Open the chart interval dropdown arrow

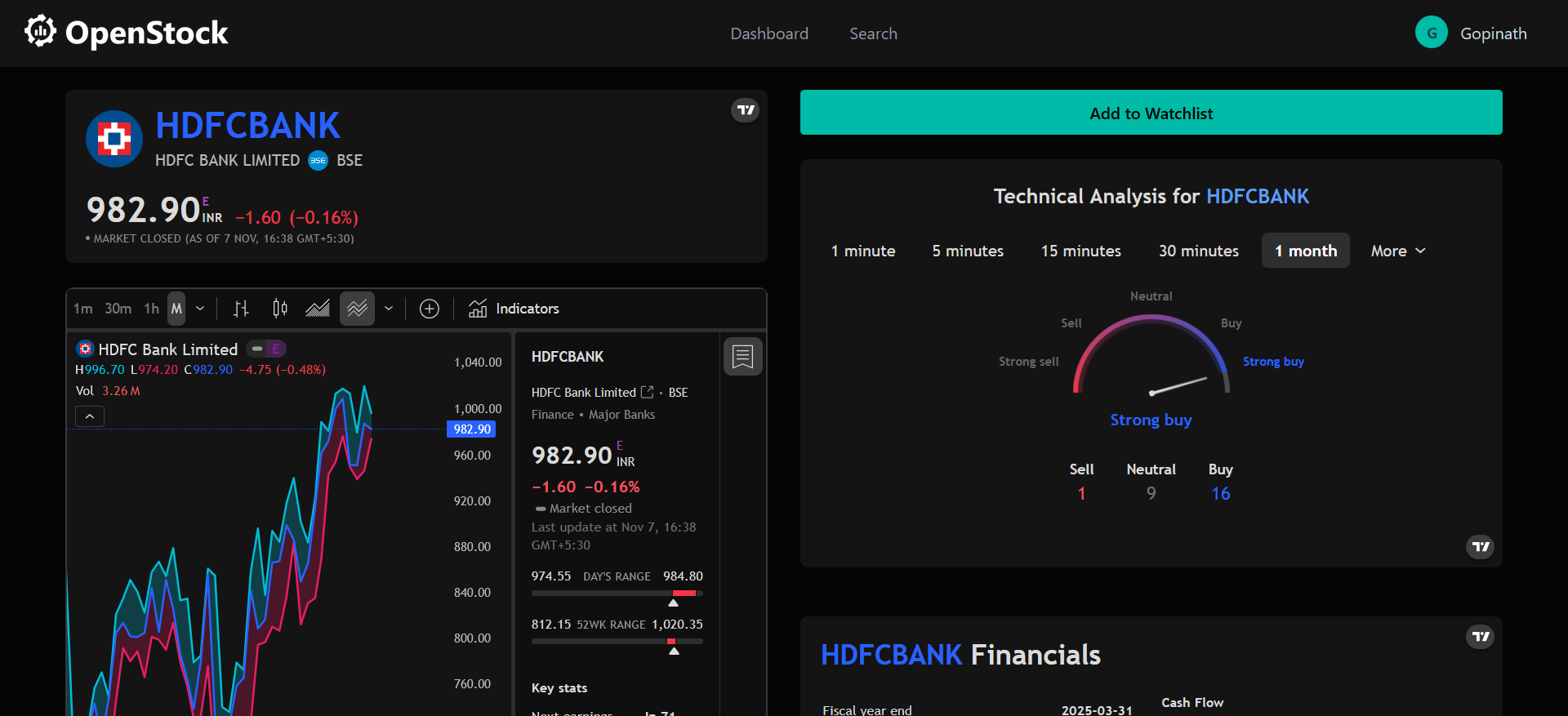coord(200,309)
